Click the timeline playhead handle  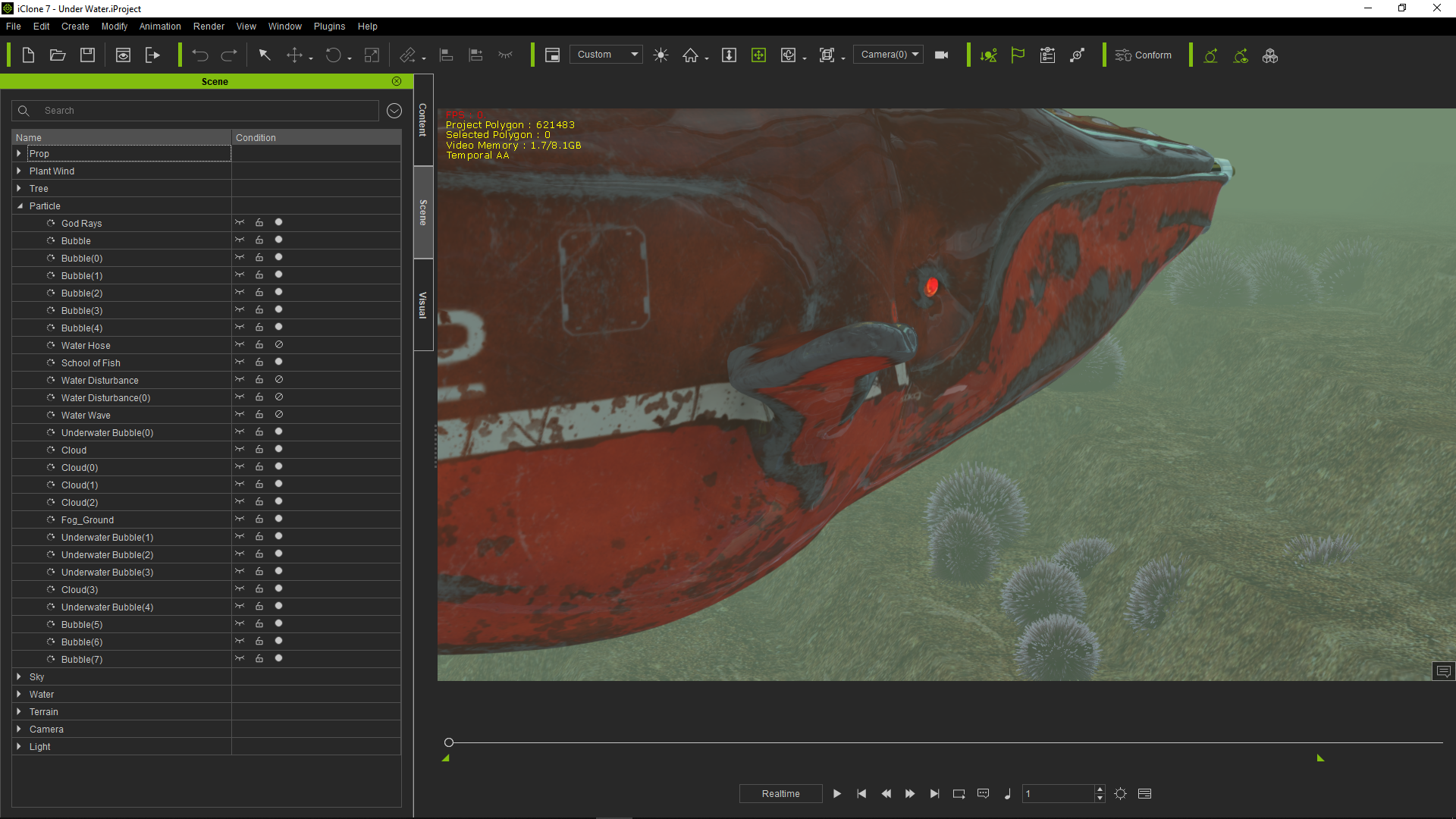pyautogui.click(x=449, y=742)
